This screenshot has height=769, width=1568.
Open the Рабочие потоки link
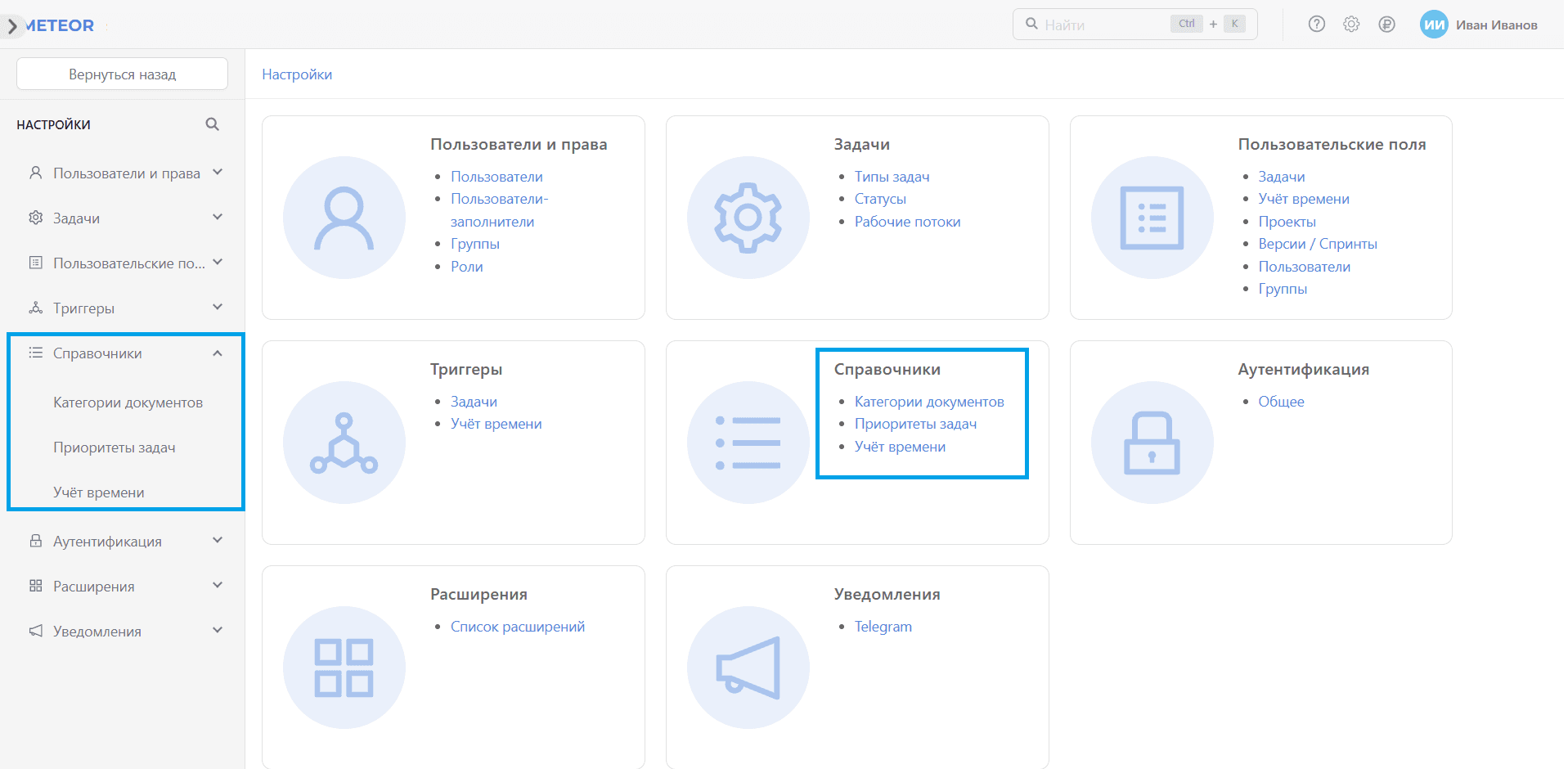(907, 222)
